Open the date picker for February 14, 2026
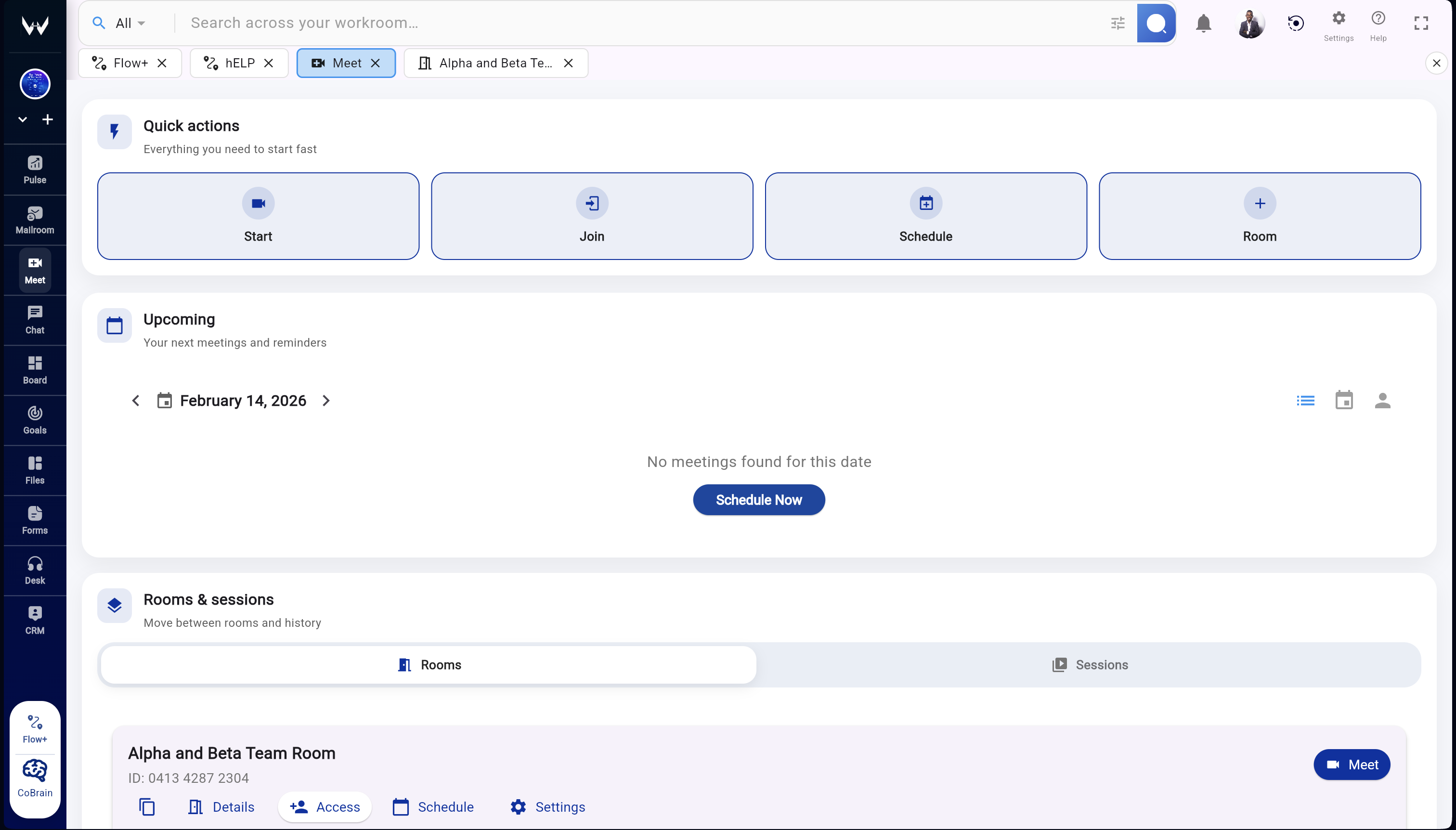The width and height of the screenshot is (1456, 830). (x=165, y=400)
